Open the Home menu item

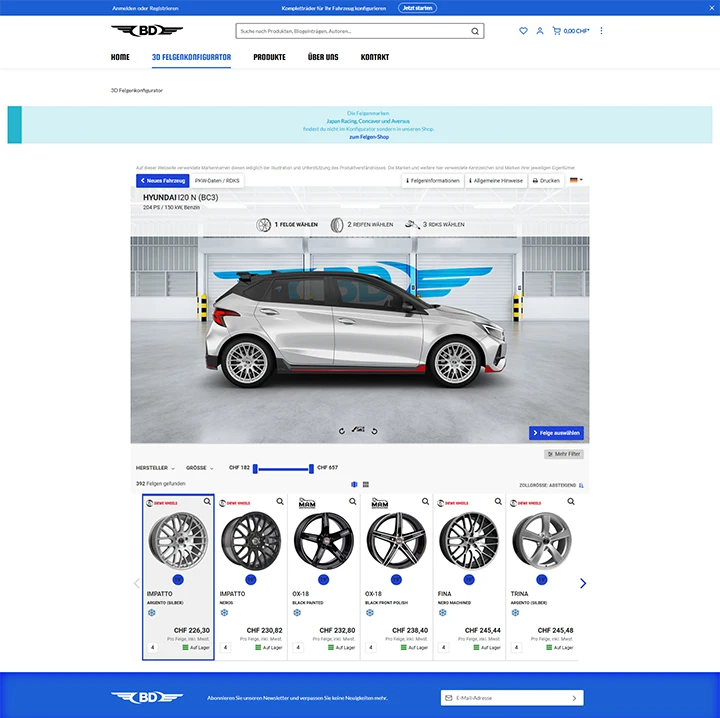pos(120,57)
